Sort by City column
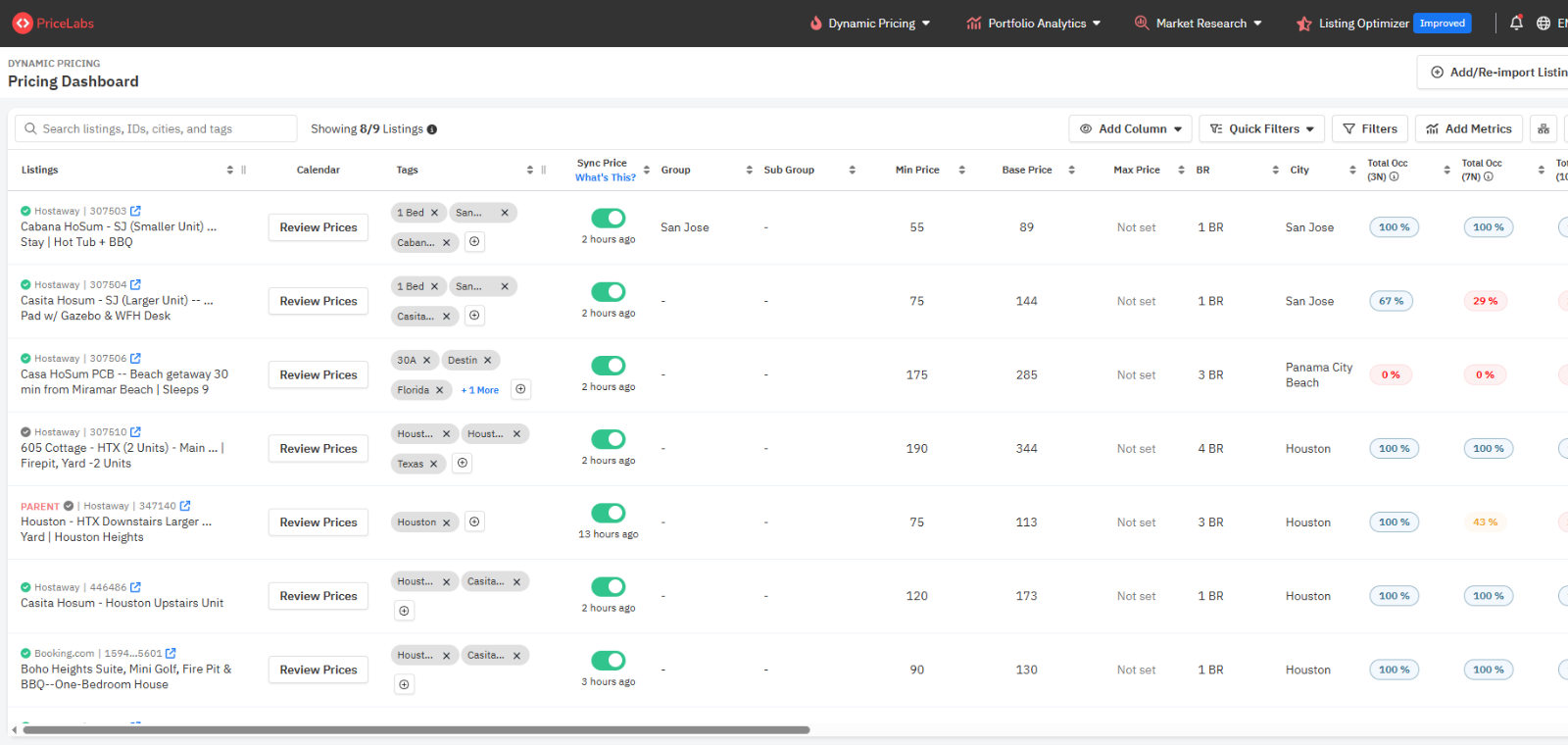The image size is (1568, 745). click(1352, 170)
